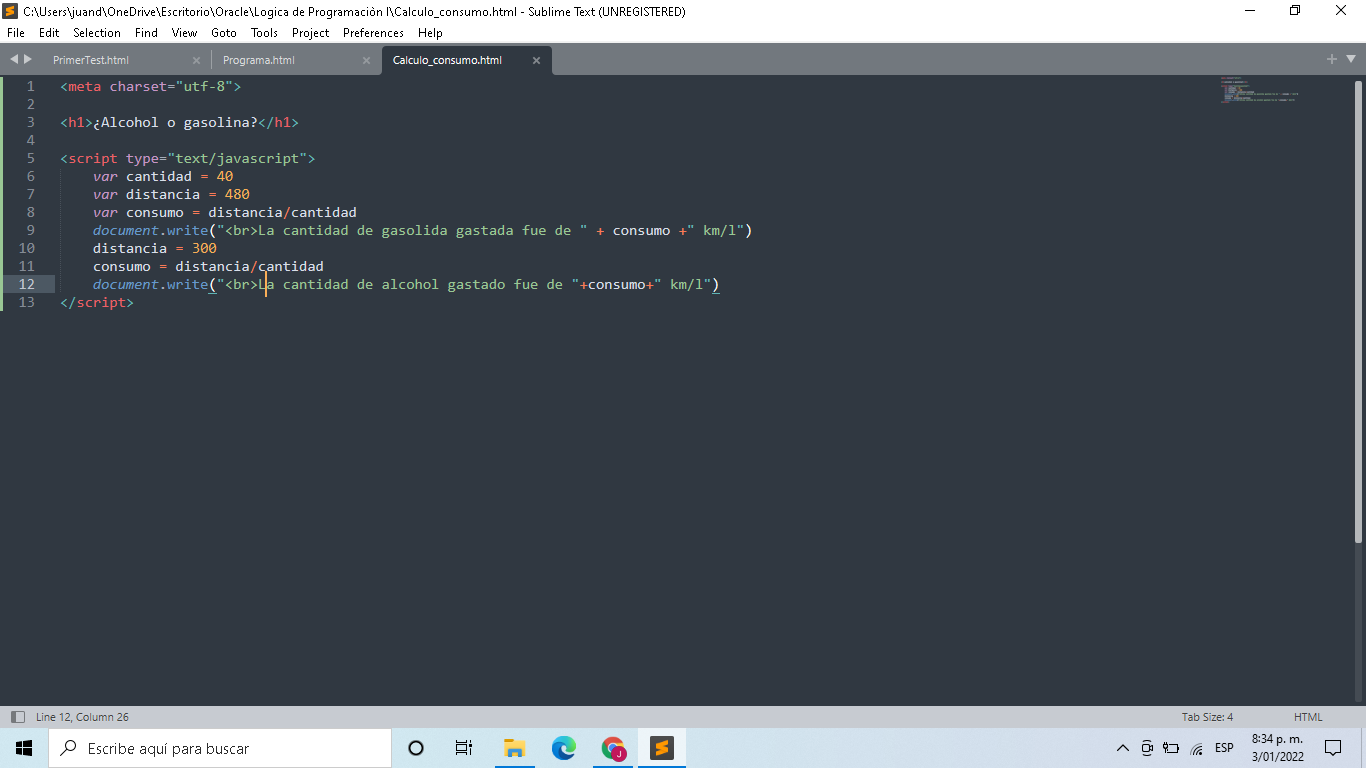Click the vertical editor scrollbar

[x=1358, y=310]
